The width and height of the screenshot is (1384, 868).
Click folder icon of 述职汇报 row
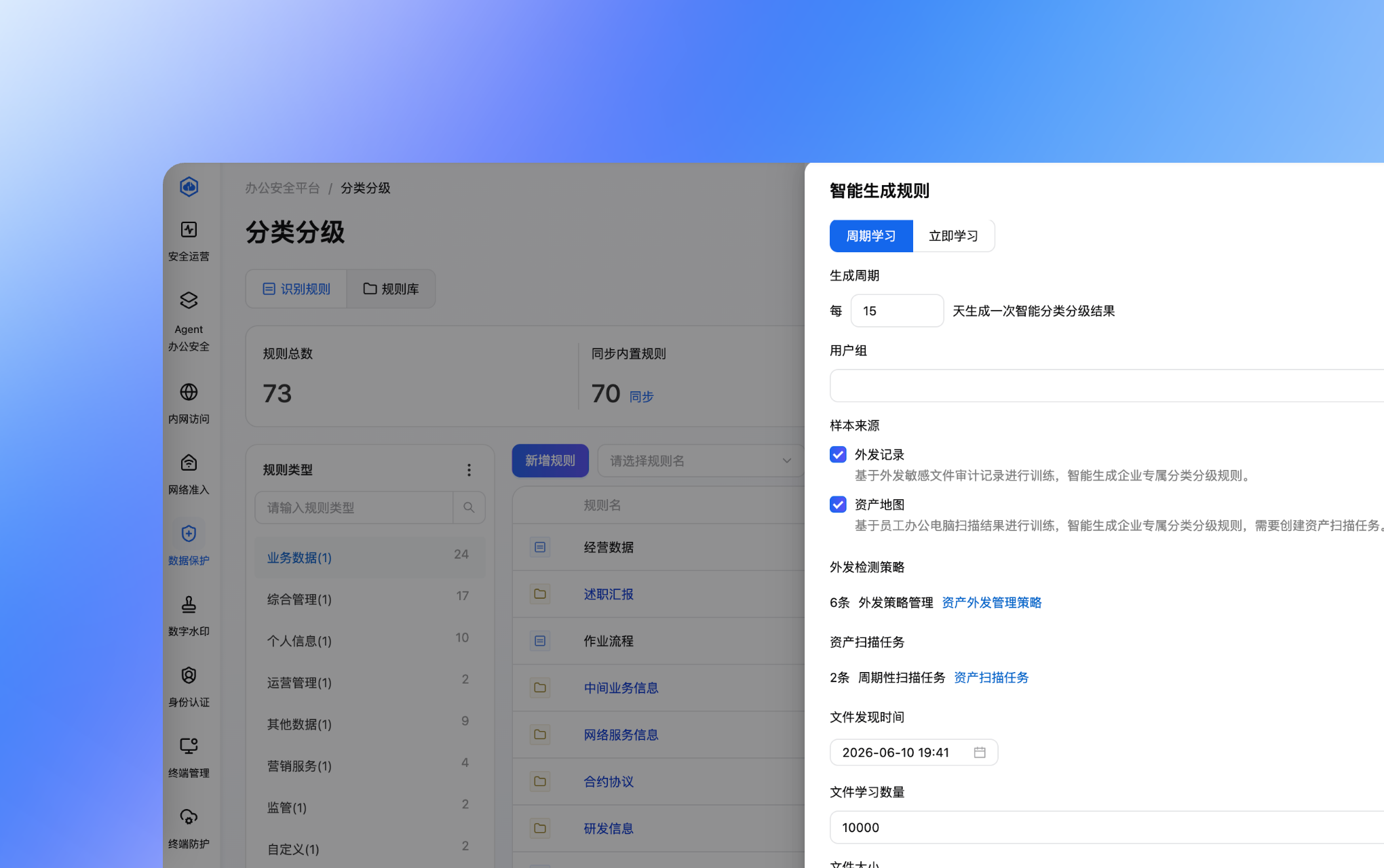(540, 594)
